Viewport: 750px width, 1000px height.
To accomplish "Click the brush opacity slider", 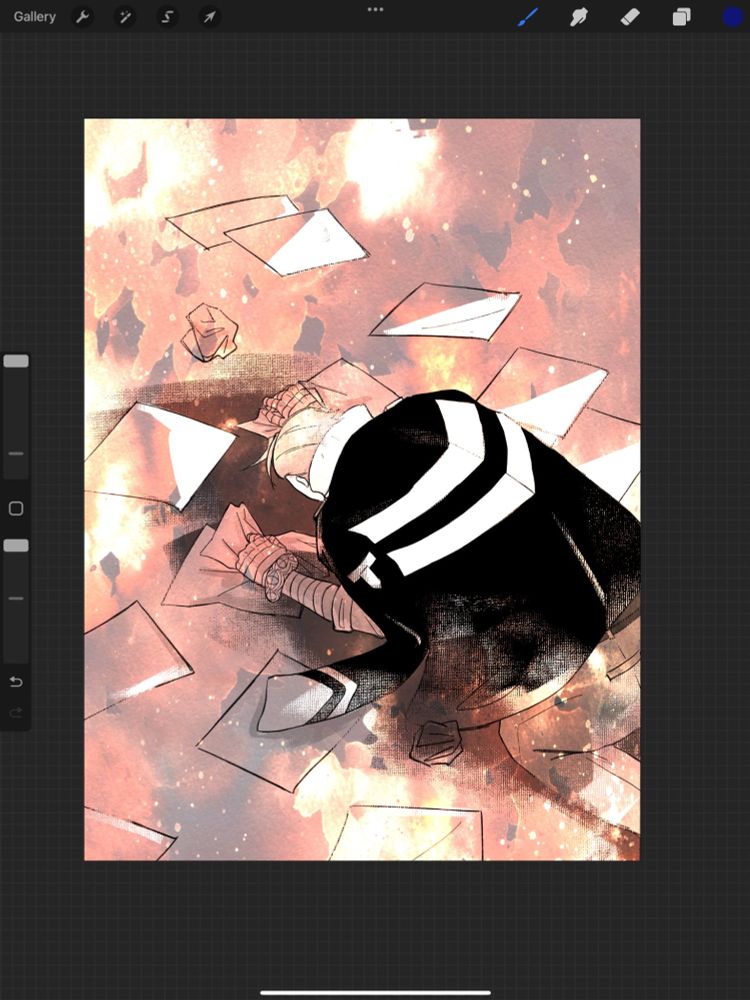I will (x=16, y=599).
